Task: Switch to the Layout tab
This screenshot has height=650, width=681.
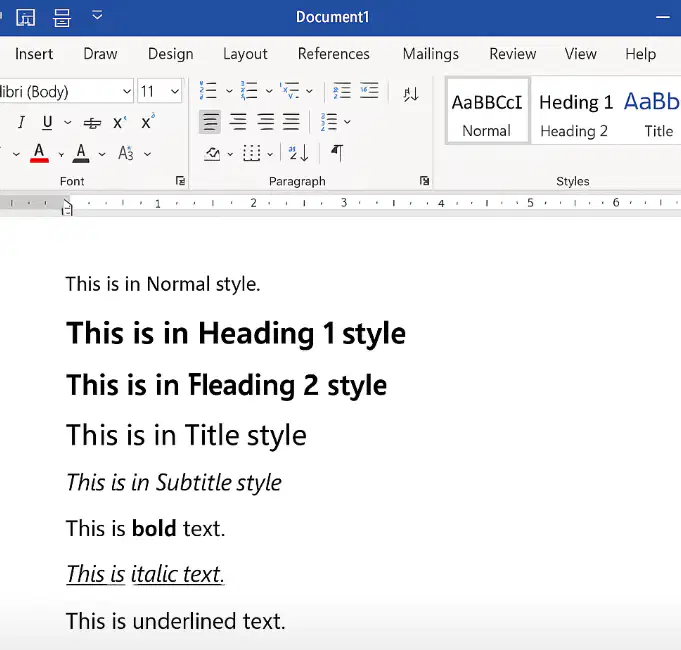Action: [x=245, y=54]
